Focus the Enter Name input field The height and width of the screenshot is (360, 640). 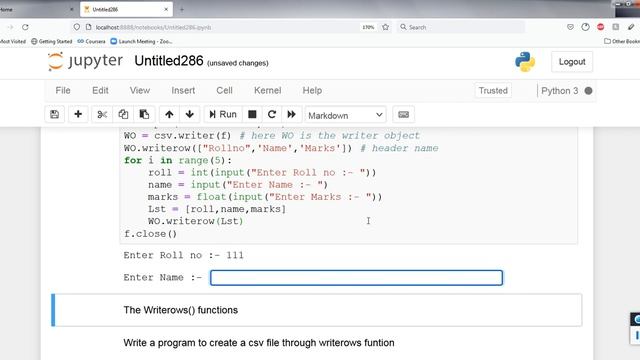(x=356, y=278)
